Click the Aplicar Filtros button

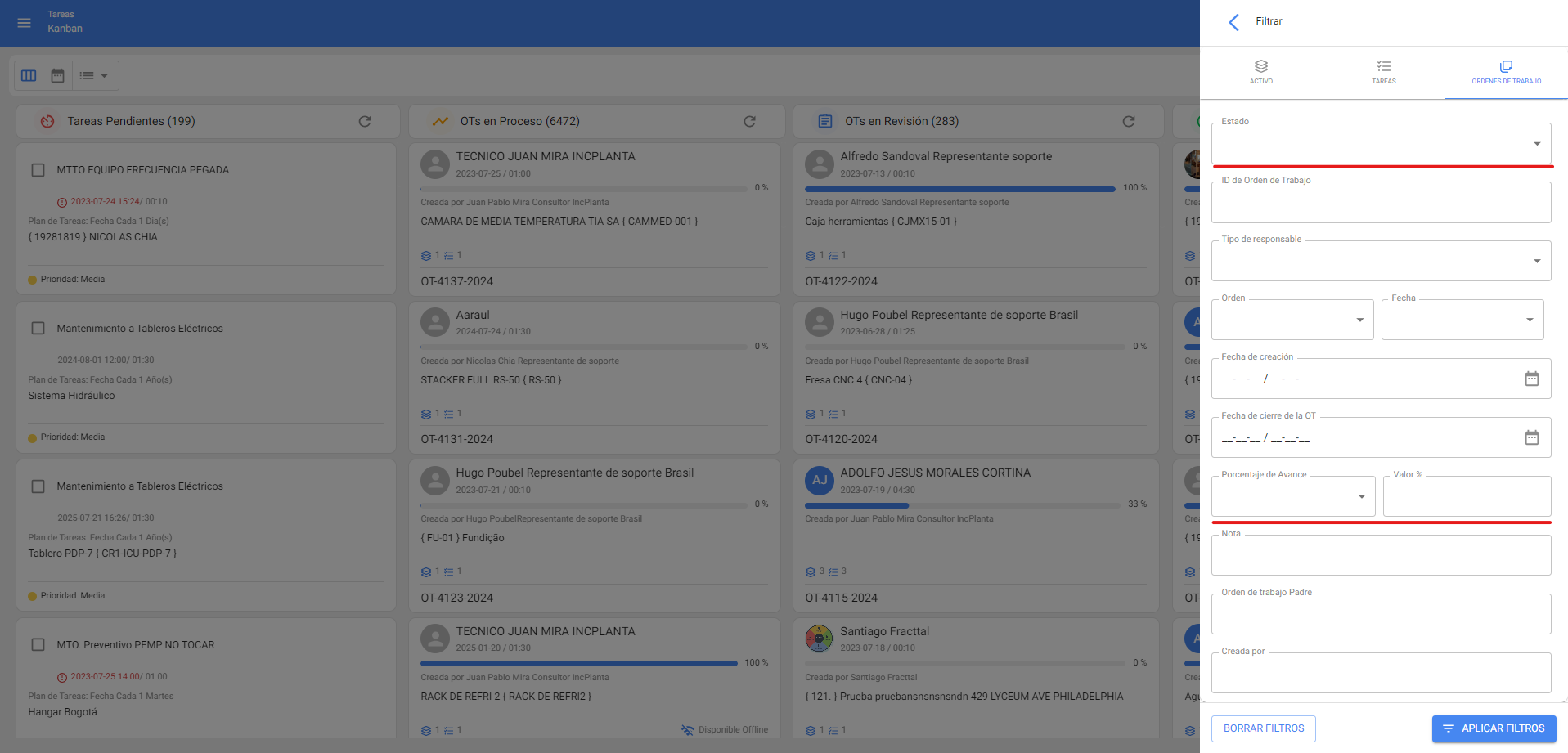pyautogui.click(x=1494, y=728)
